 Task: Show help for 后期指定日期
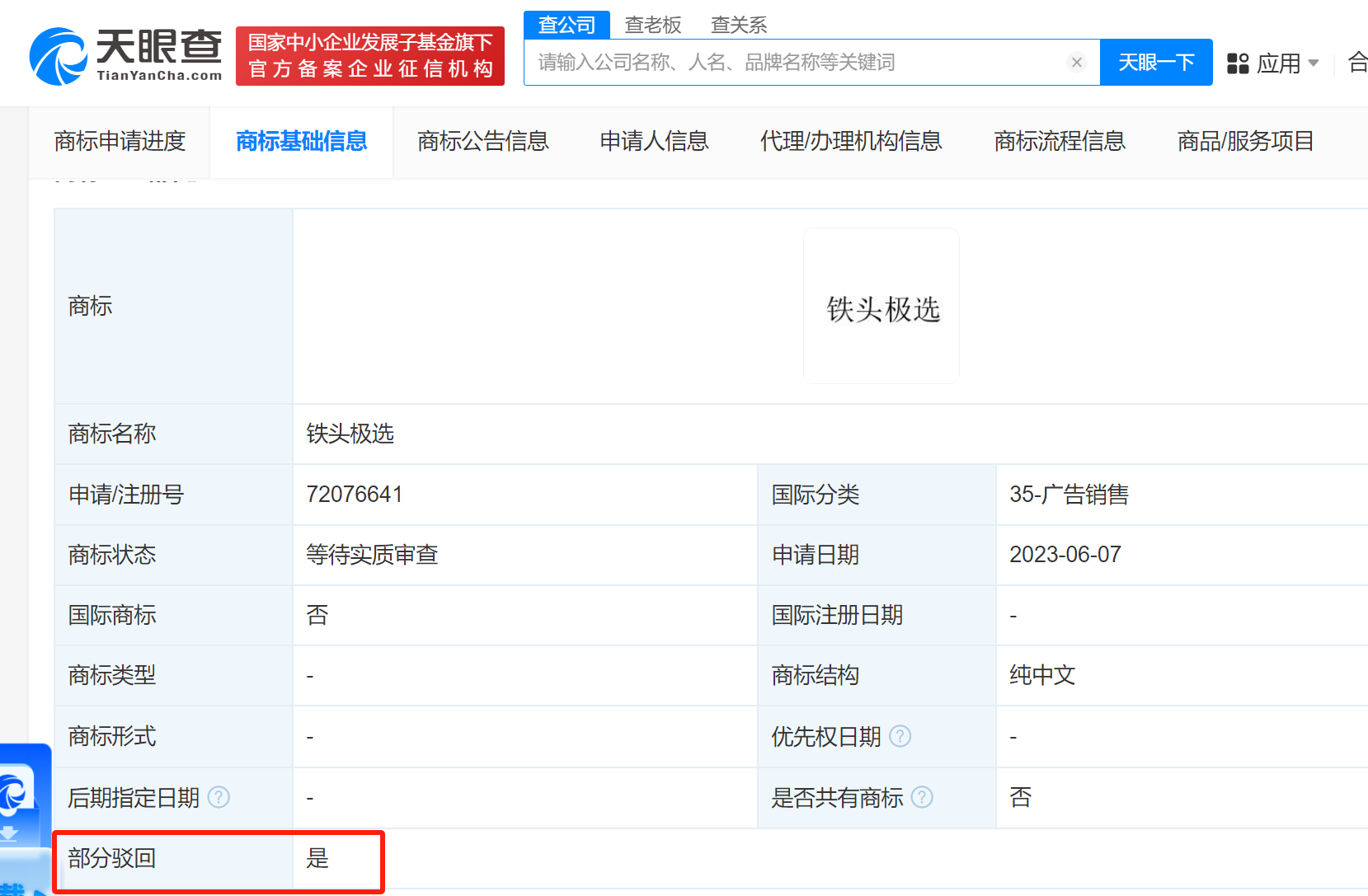pos(219,797)
